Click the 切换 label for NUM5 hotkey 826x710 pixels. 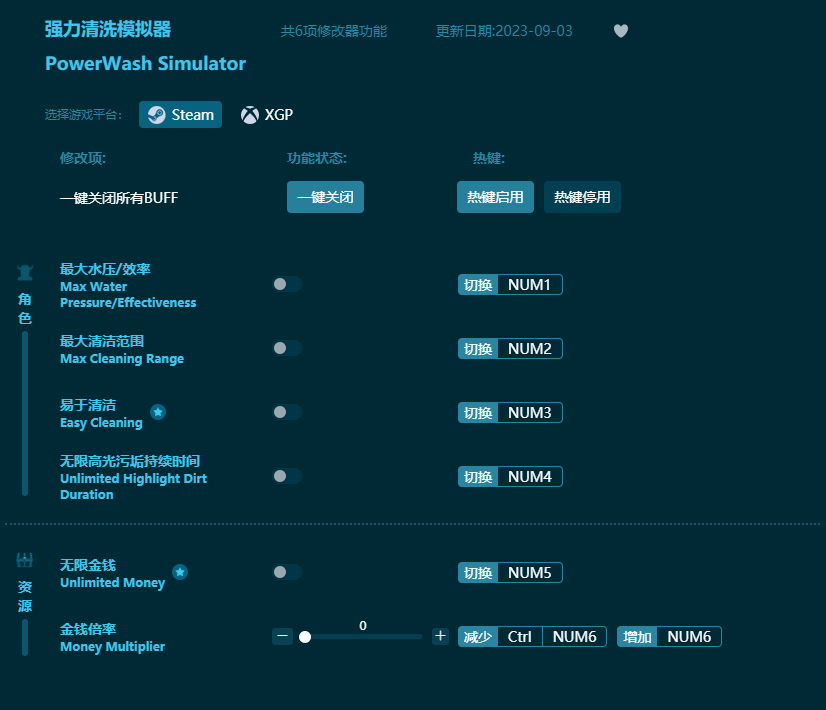pyautogui.click(x=478, y=573)
